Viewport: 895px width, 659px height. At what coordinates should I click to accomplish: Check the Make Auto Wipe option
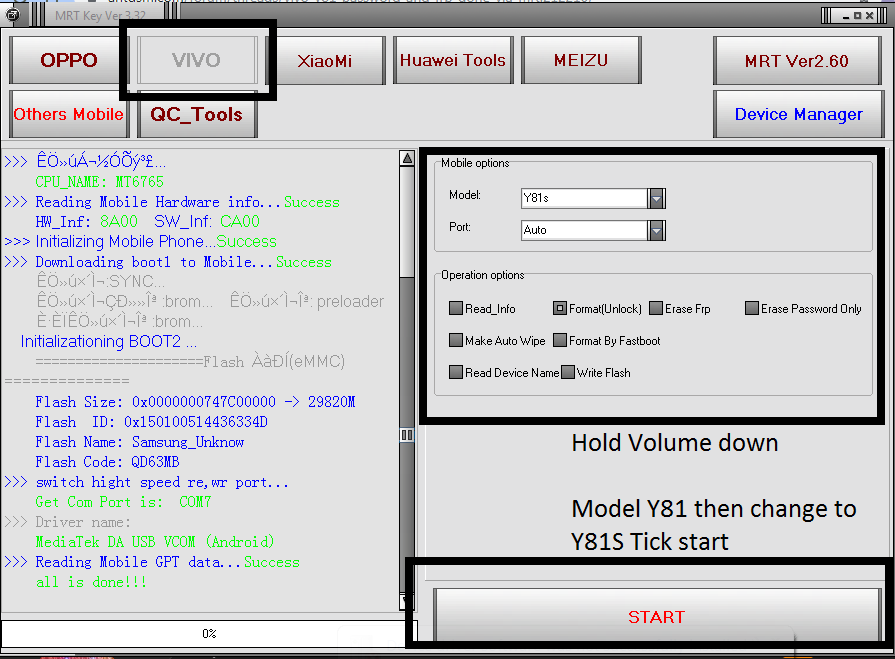pyautogui.click(x=455, y=341)
